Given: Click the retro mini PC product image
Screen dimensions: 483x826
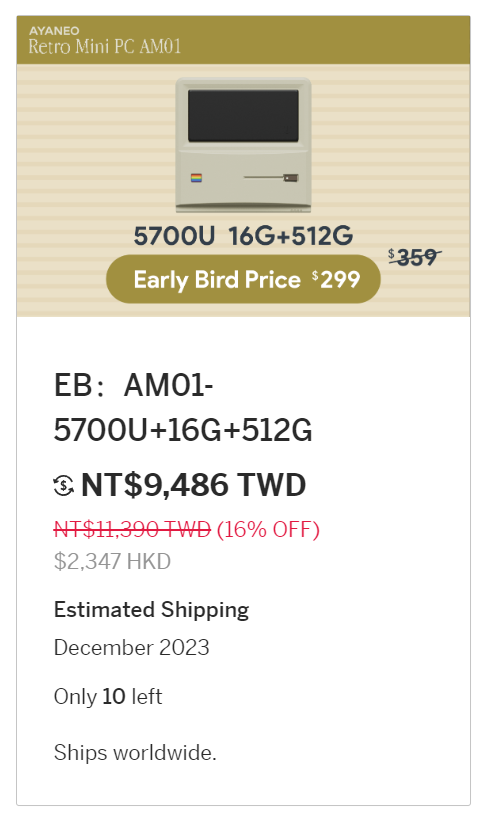Looking at the screenshot, I should [243, 145].
